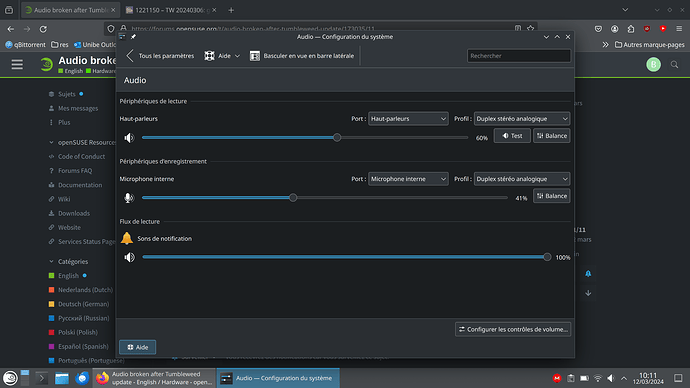Open the terminal from taskbar
This screenshot has width=690, height=388.
(x=42, y=378)
